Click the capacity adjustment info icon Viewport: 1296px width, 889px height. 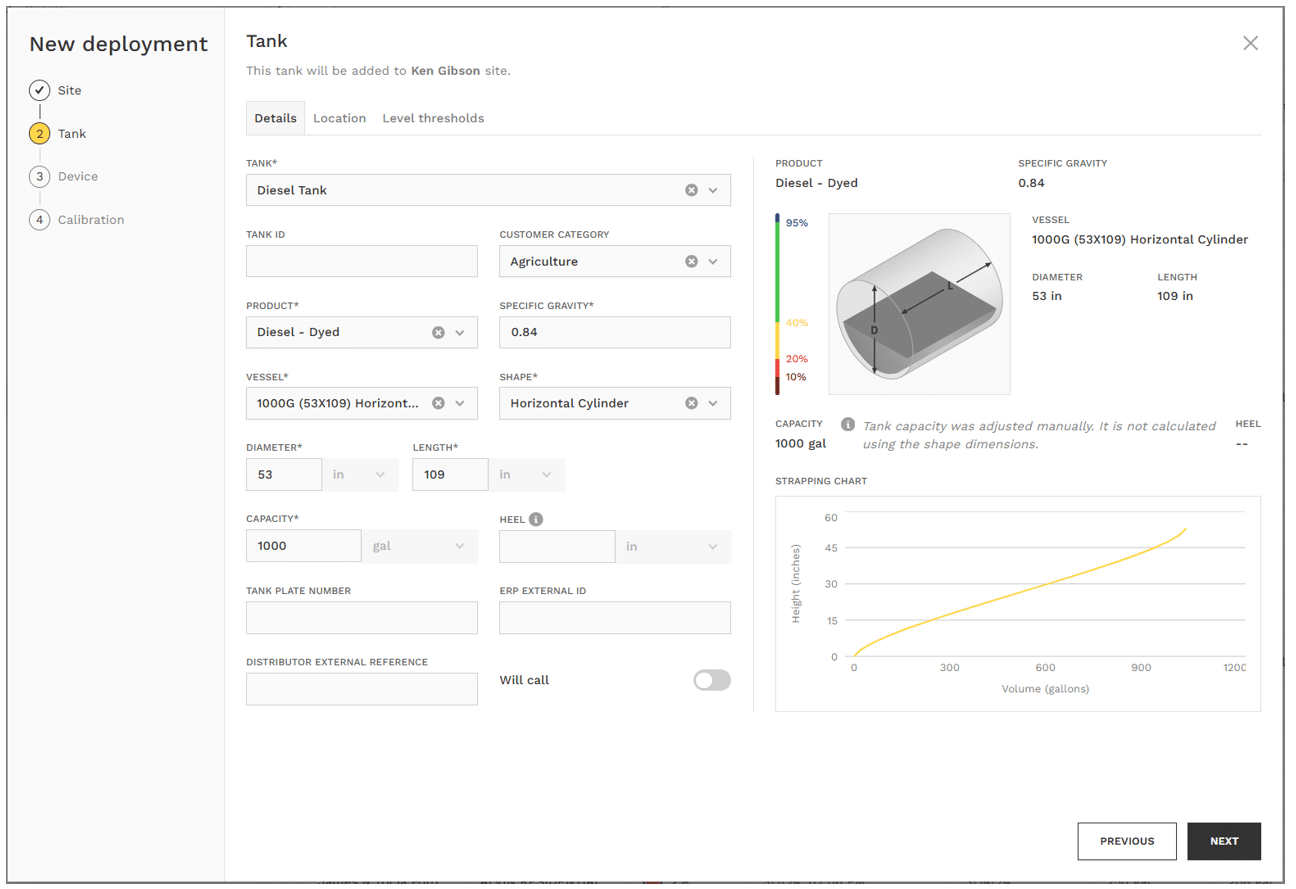point(848,424)
